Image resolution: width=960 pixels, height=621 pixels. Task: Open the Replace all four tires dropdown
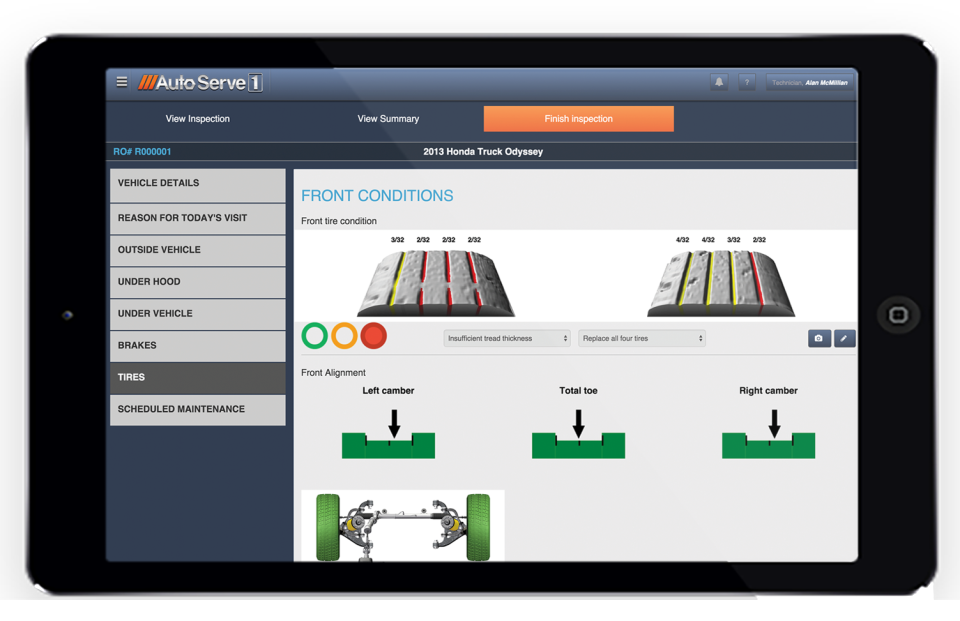click(x=641, y=338)
